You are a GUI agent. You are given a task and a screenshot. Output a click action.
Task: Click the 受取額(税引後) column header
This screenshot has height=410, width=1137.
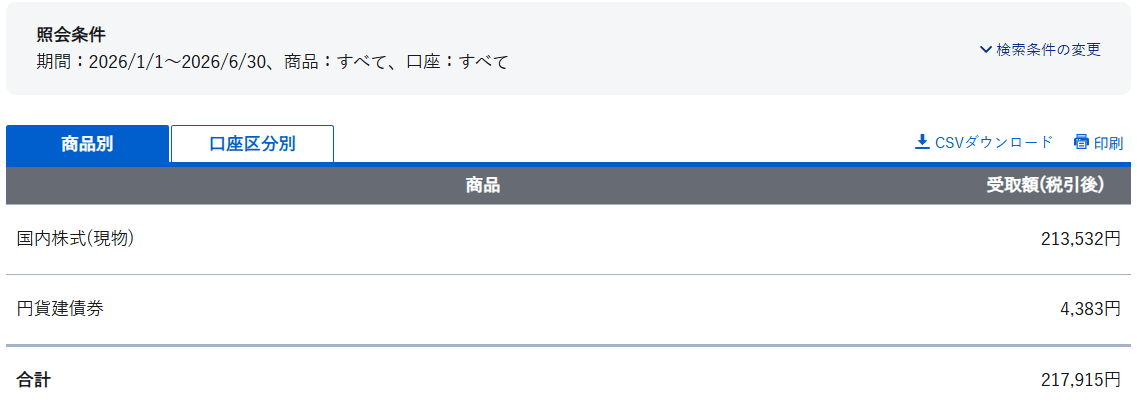coord(1045,186)
